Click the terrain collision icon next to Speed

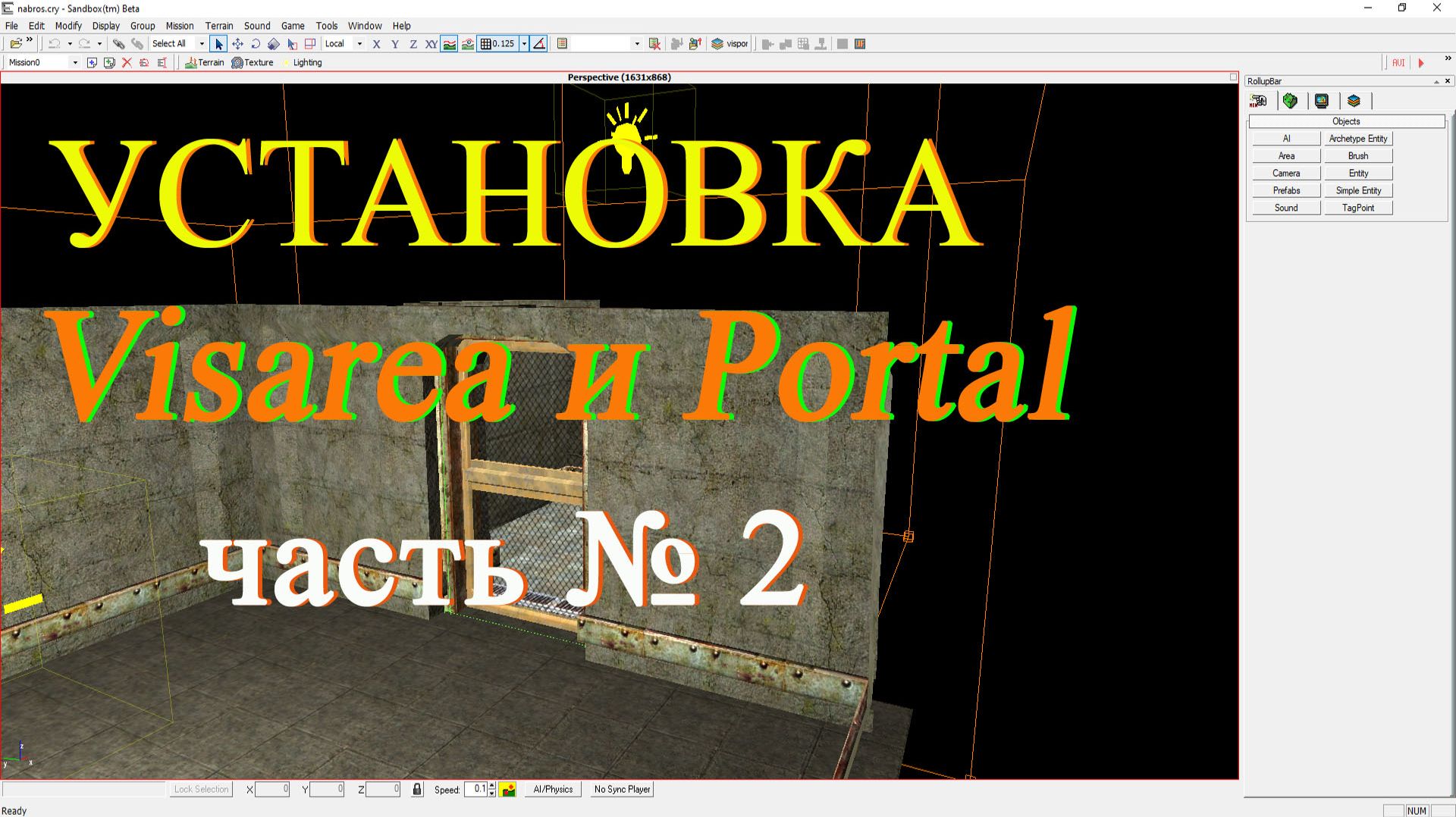(x=508, y=790)
